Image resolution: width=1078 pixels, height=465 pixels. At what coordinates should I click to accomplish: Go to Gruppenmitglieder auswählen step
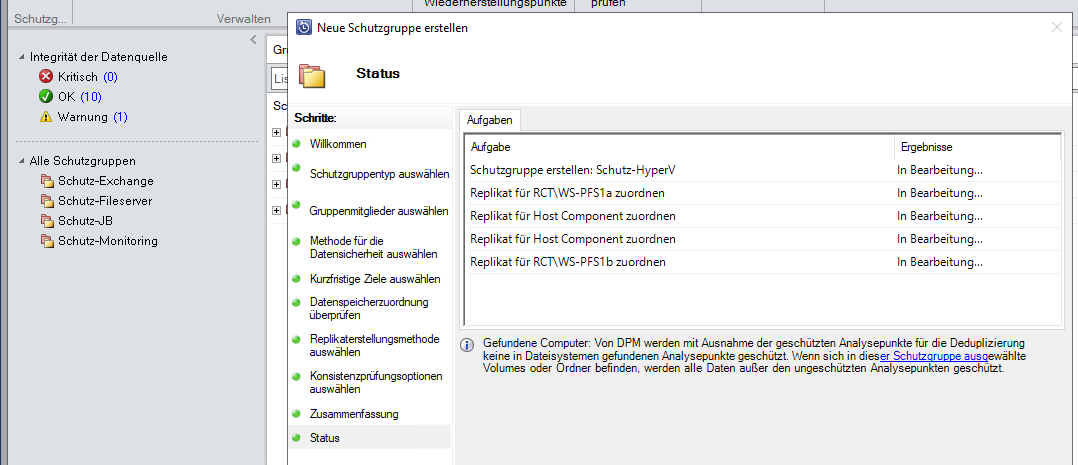click(379, 210)
